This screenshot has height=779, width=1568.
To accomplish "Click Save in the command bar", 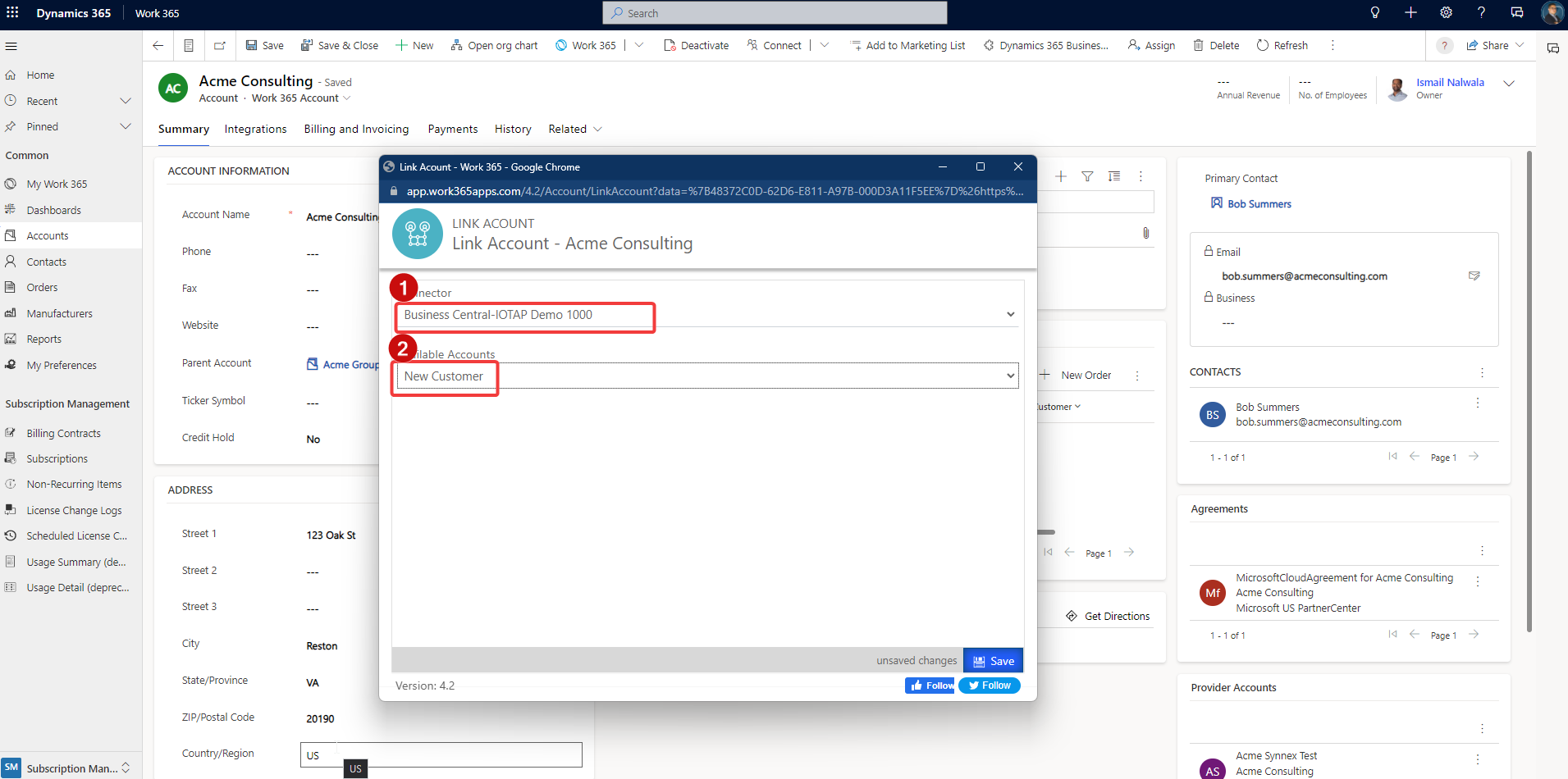I will (x=264, y=46).
